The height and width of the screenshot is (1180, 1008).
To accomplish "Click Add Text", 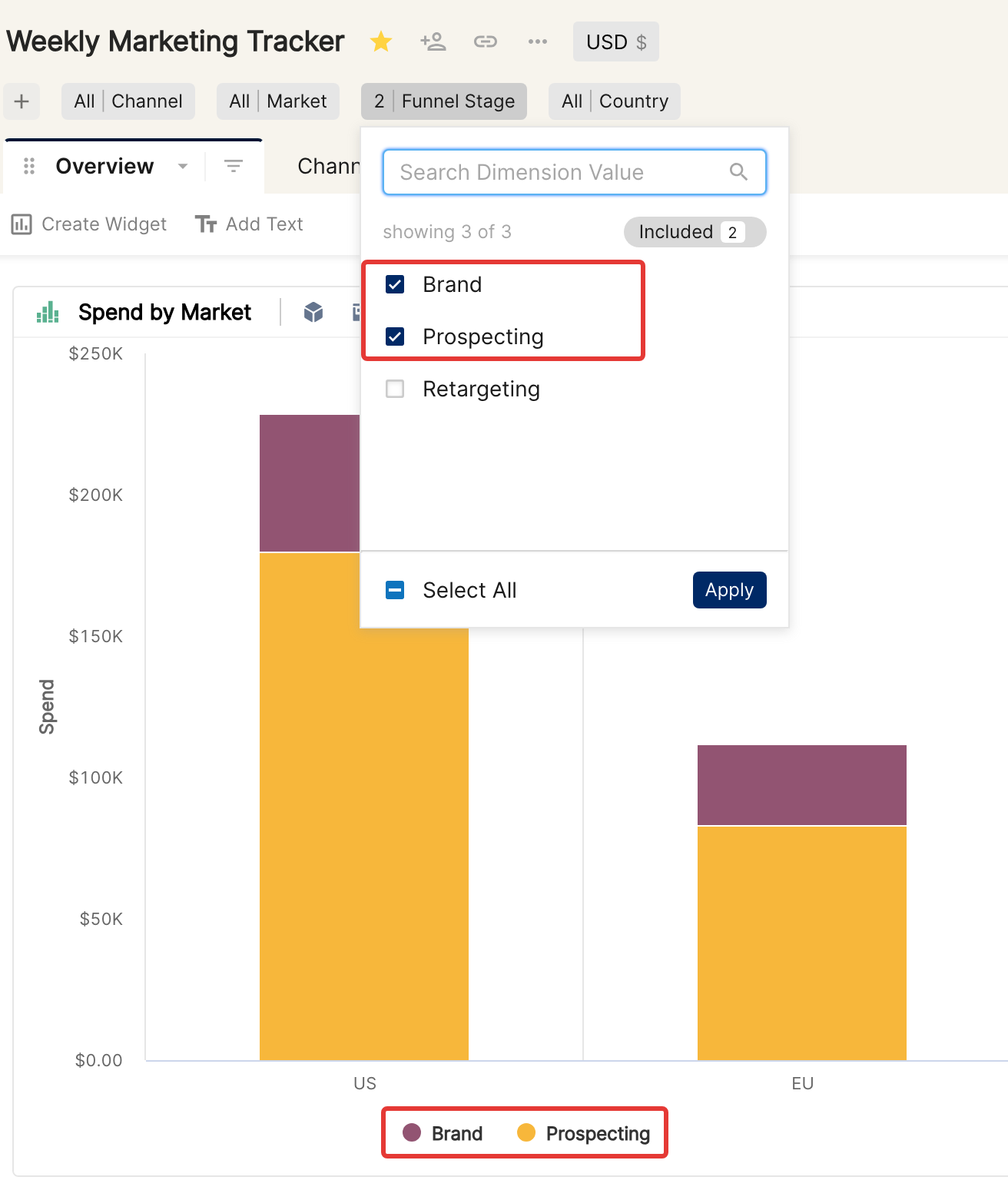I will coord(249,224).
